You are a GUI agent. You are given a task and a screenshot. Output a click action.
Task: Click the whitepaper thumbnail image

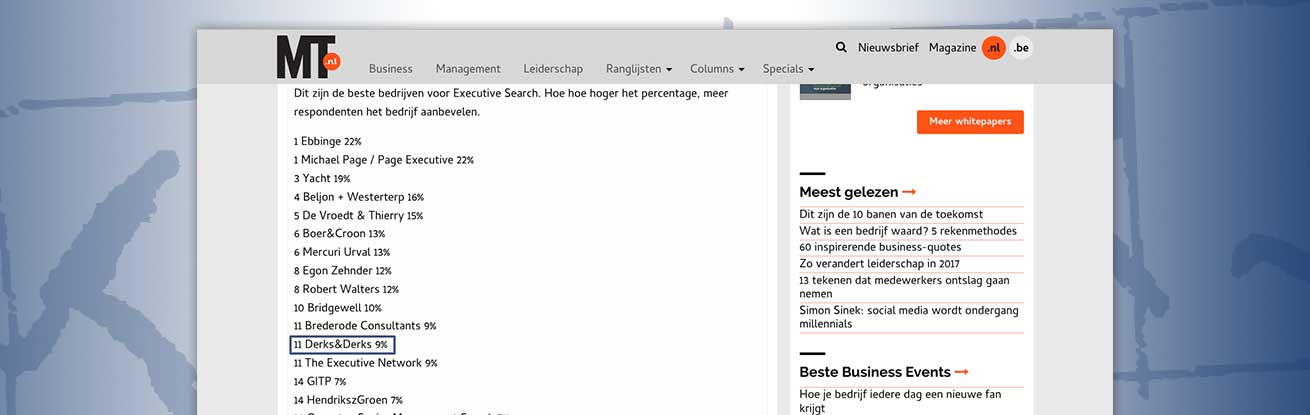825,91
